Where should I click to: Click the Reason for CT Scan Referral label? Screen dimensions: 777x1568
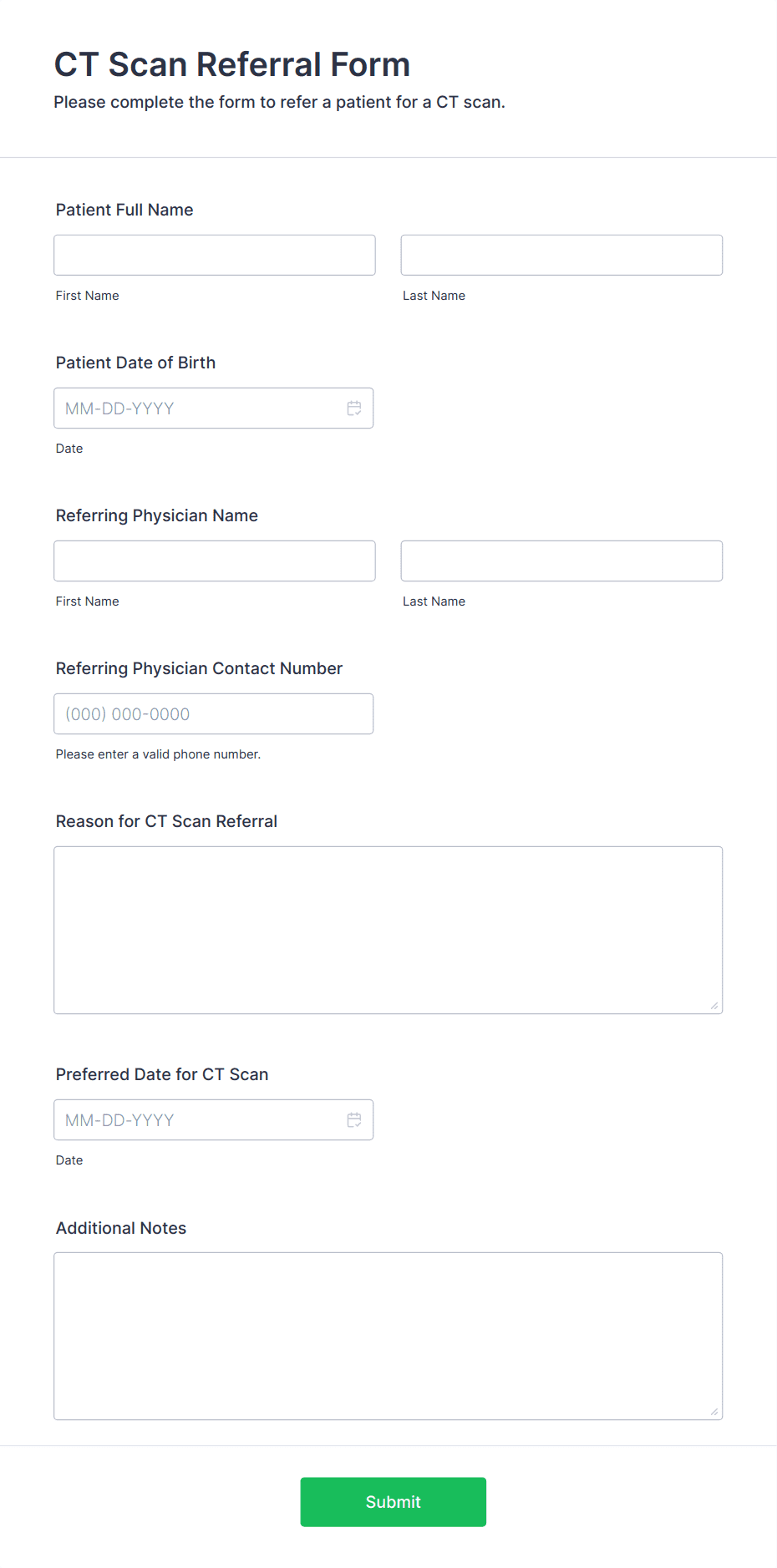point(166,821)
